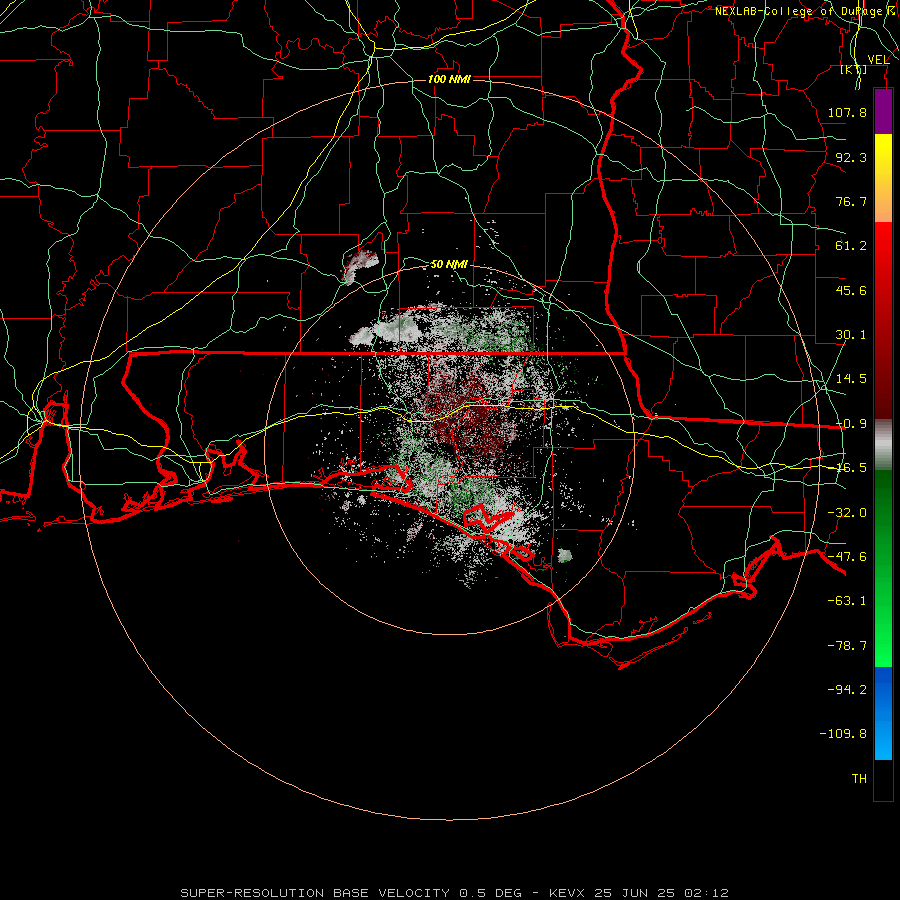Click the 76.7 velocity scale value

851,201
